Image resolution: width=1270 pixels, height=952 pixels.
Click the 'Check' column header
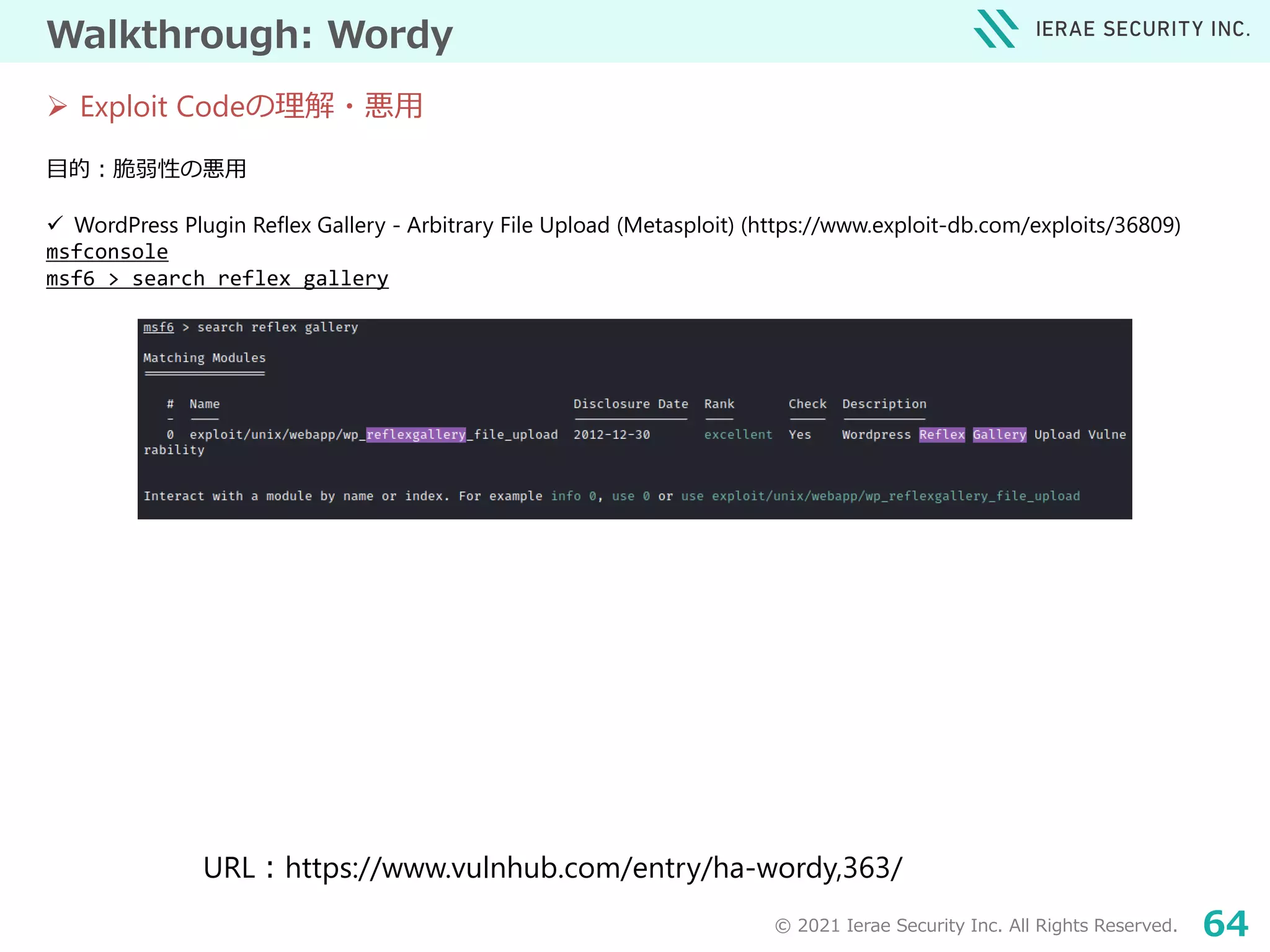tap(807, 404)
